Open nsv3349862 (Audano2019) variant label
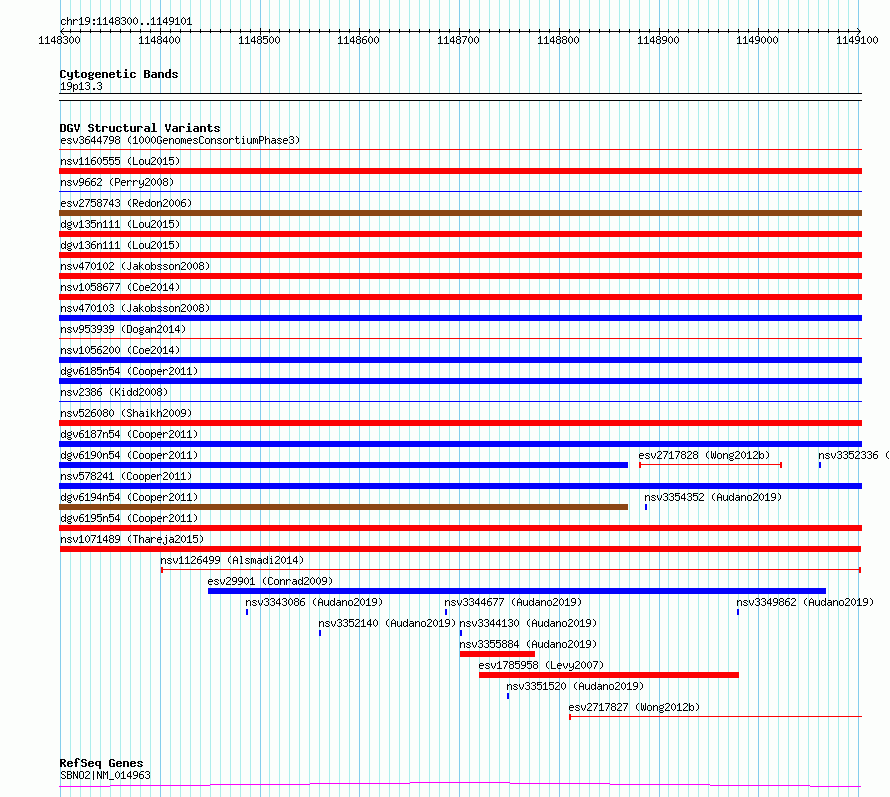This screenshot has height=797, width=890. (x=805, y=602)
